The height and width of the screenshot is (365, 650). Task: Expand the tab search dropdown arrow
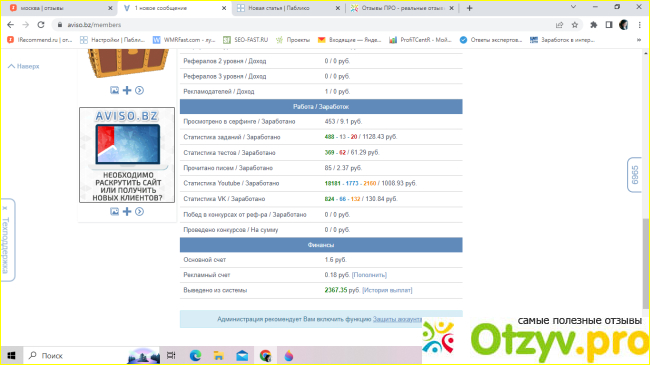573,7
